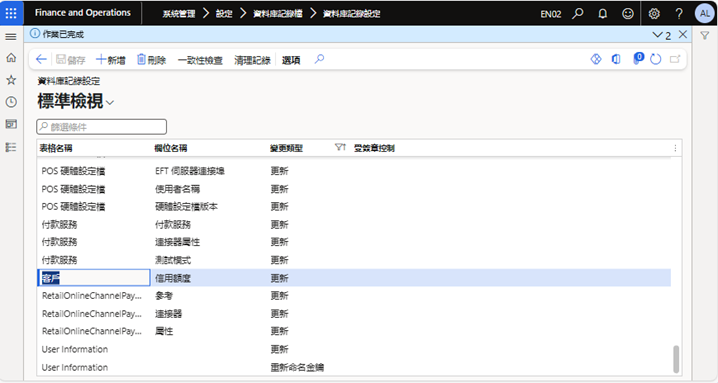Open the filter pane funnel icon
718x383 pixels.
tap(705, 35)
